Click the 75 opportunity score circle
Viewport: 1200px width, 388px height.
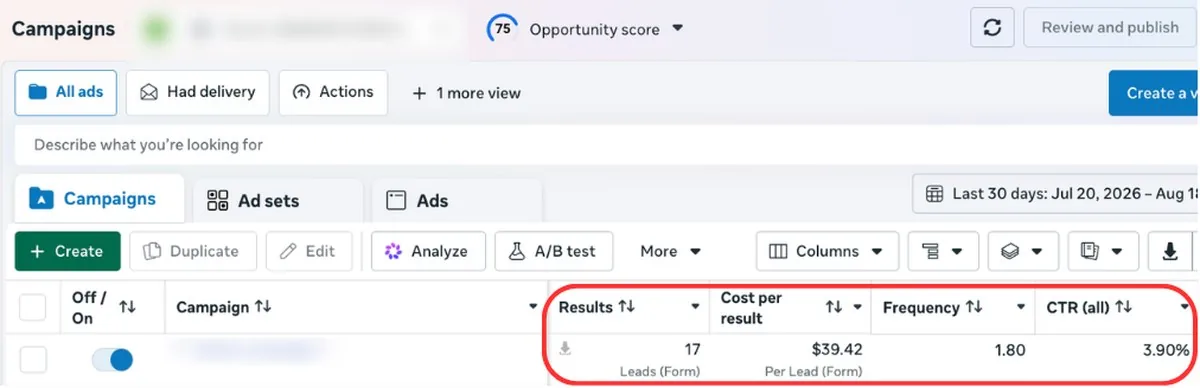point(502,29)
